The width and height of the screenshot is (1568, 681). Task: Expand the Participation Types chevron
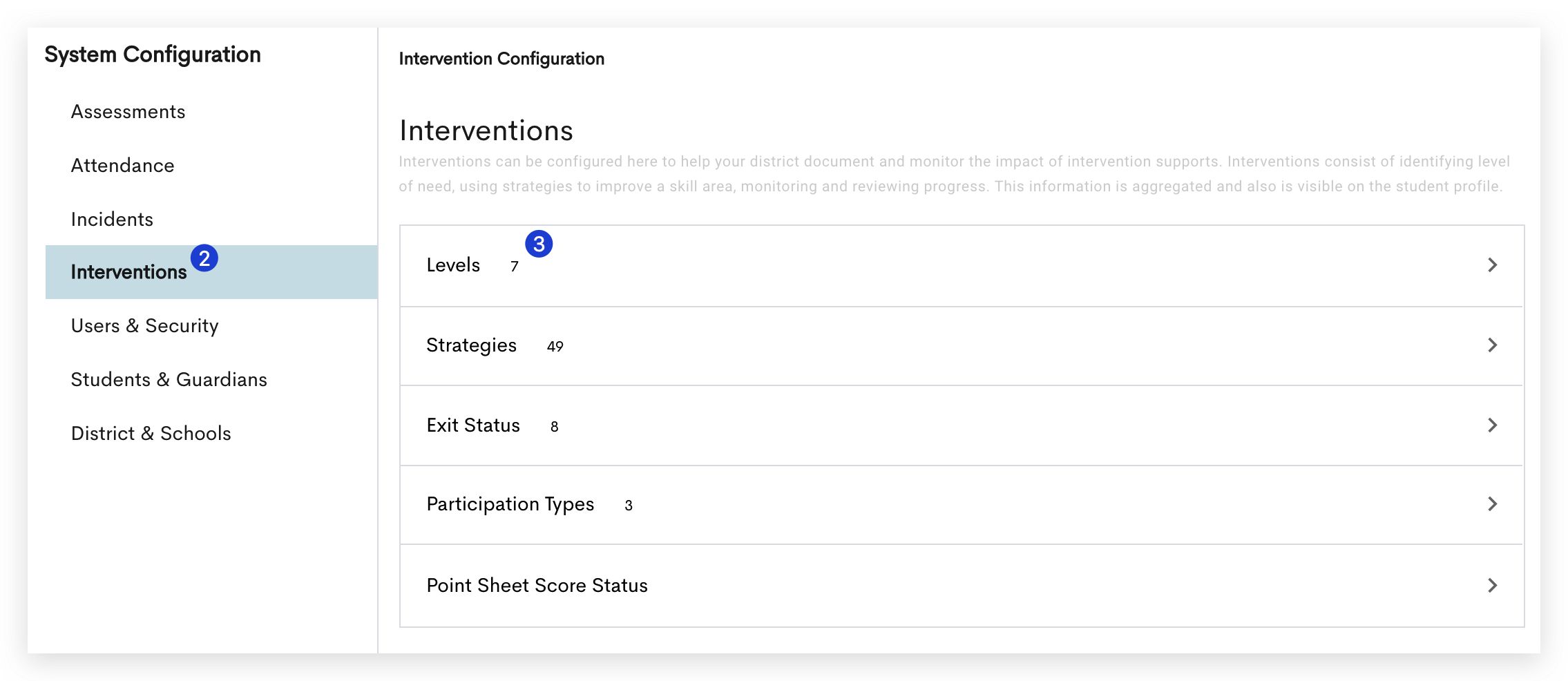tap(1492, 504)
